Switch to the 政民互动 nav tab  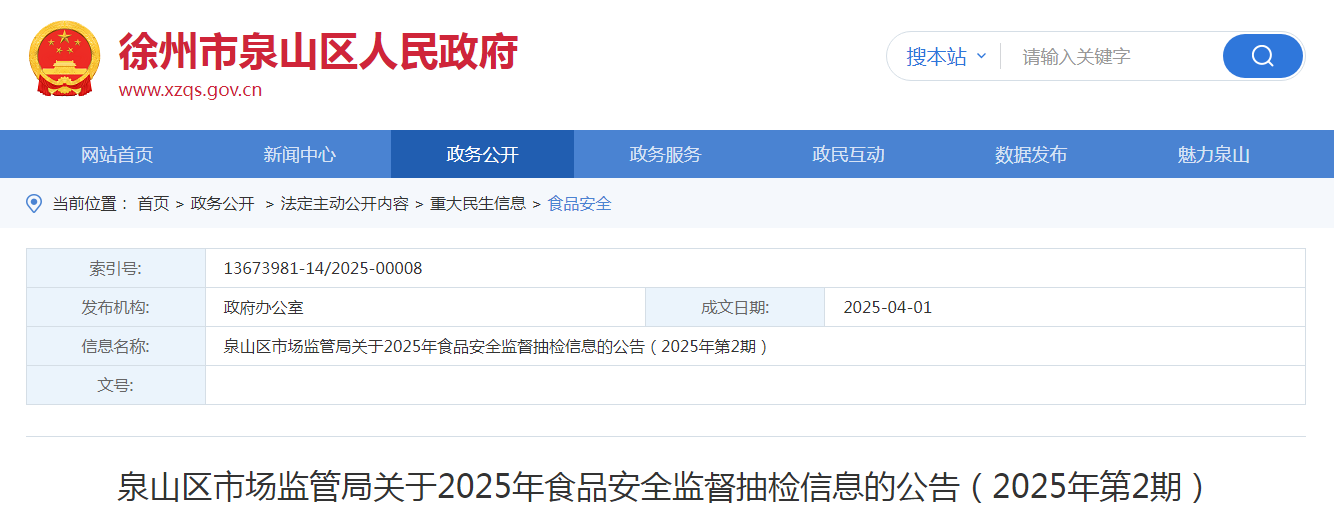coord(848,154)
